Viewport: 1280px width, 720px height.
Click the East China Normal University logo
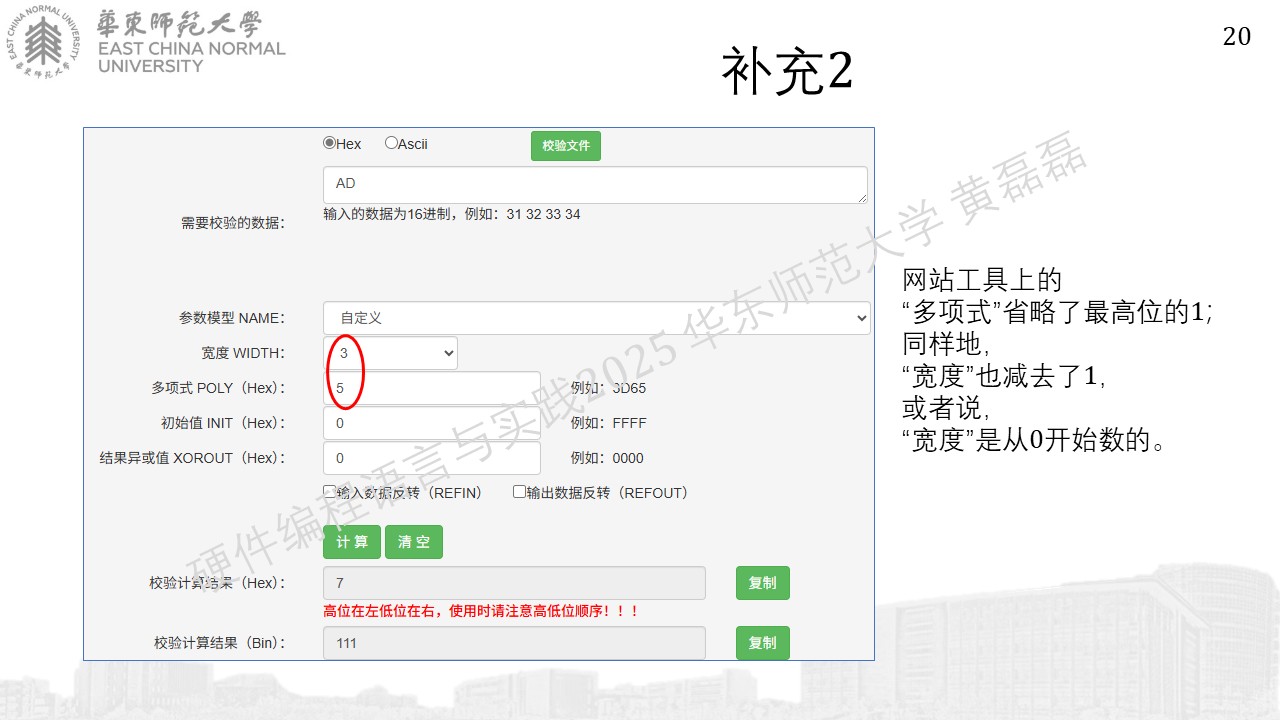[x=147, y=44]
